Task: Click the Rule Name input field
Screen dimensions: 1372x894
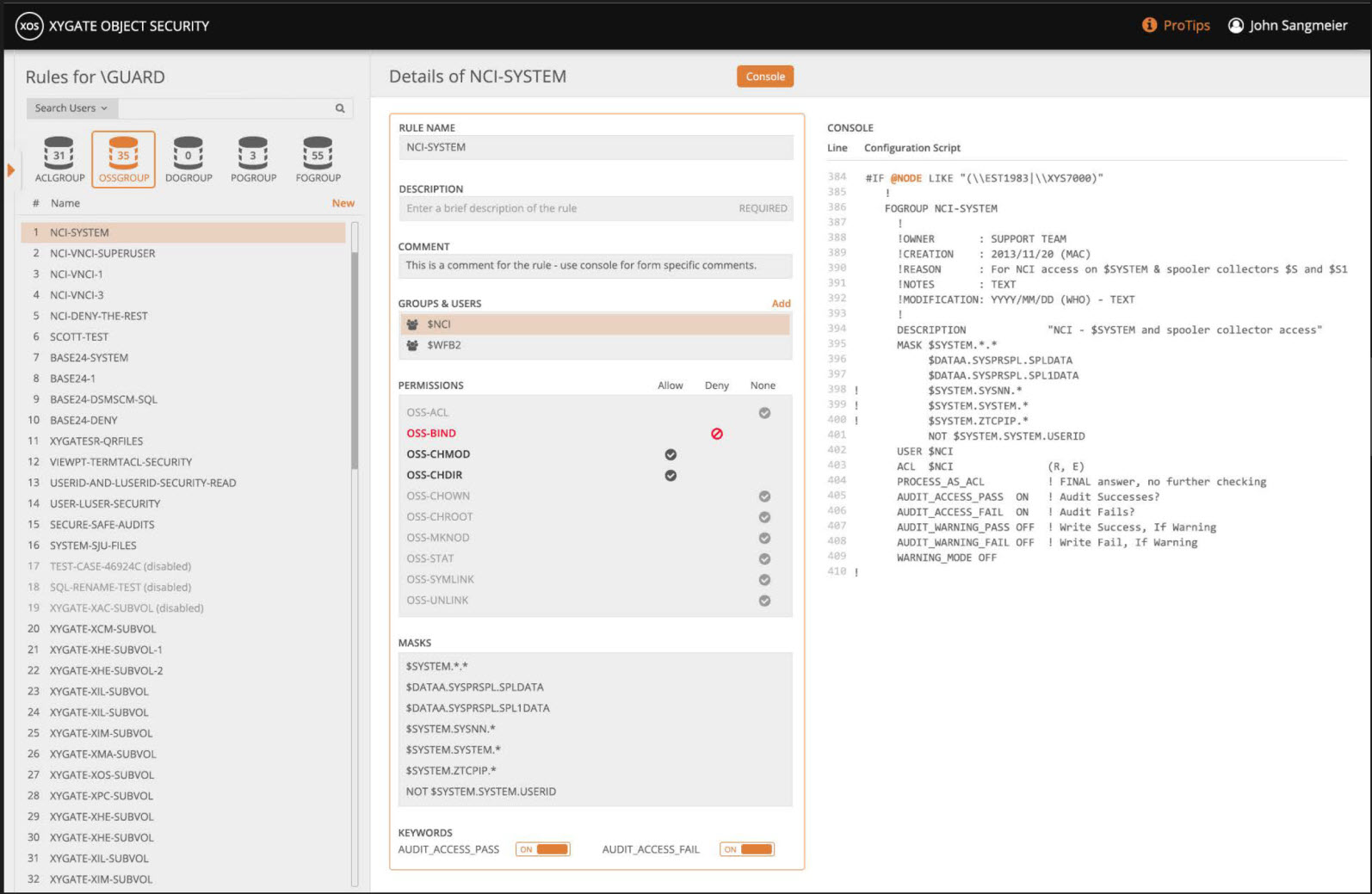Action: click(x=596, y=147)
